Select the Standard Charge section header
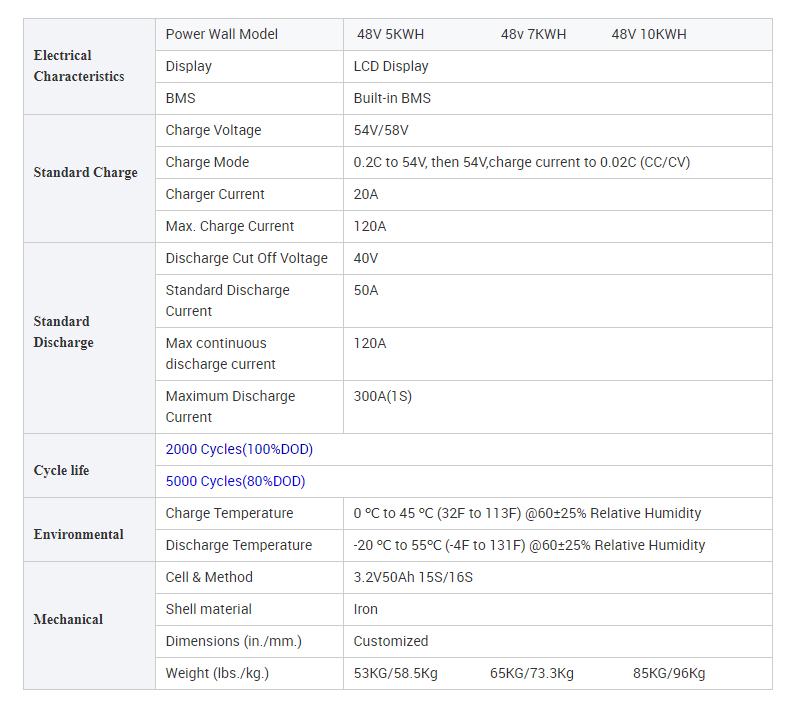 (x=85, y=172)
